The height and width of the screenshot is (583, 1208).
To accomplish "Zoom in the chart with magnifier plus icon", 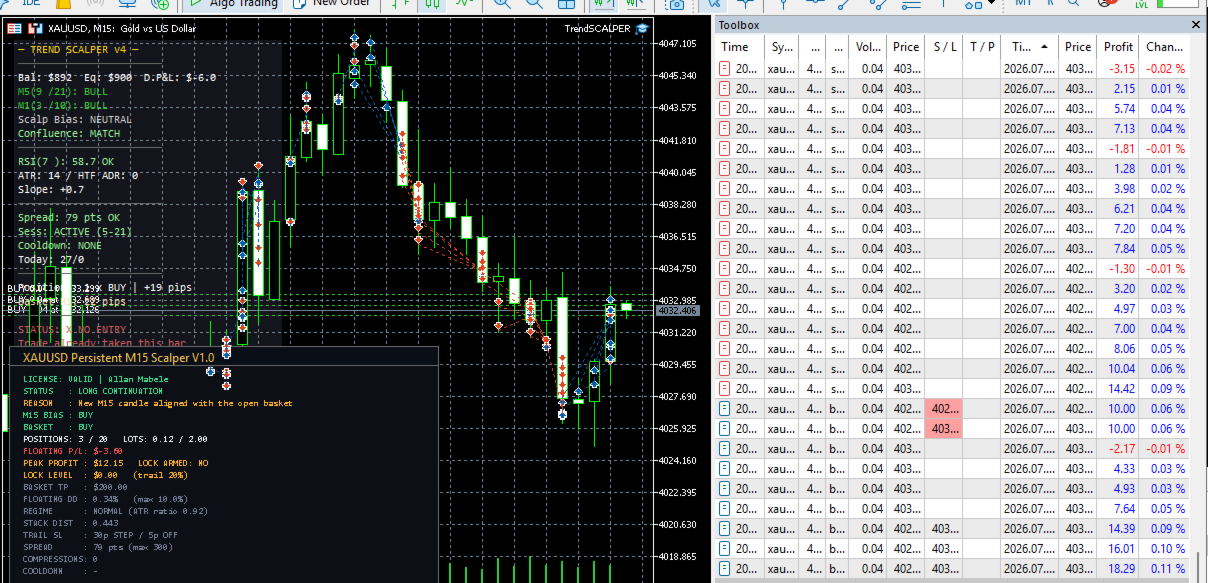I will (501, 3).
